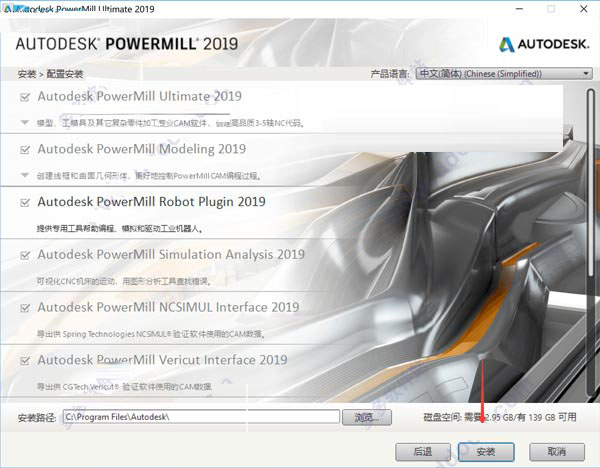This screenshot has height=468, width=600.
Task: Open the product language dropdown
Action: tap(504, 73)
